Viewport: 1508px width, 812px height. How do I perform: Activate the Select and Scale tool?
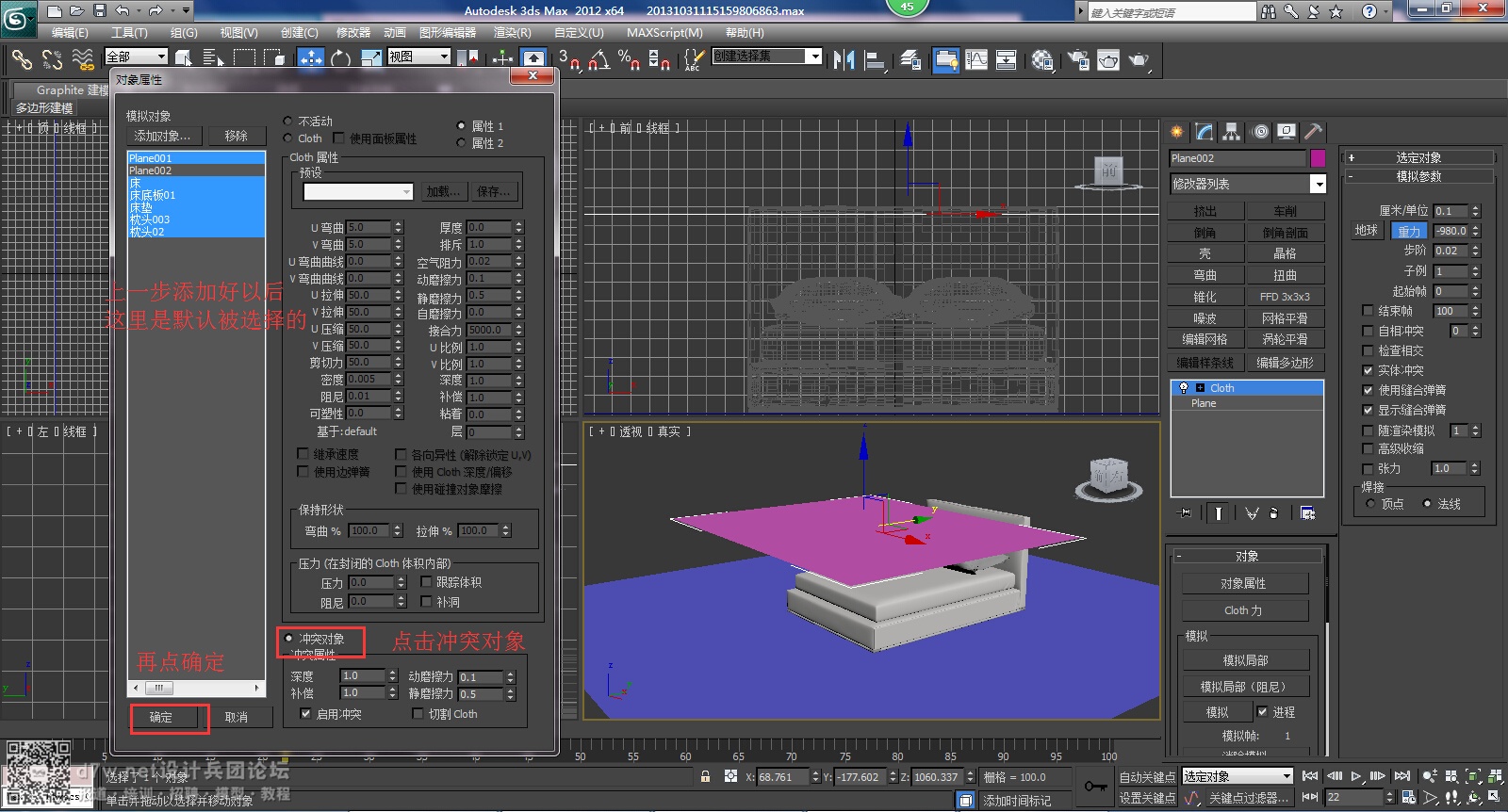(x=371, y=58)
